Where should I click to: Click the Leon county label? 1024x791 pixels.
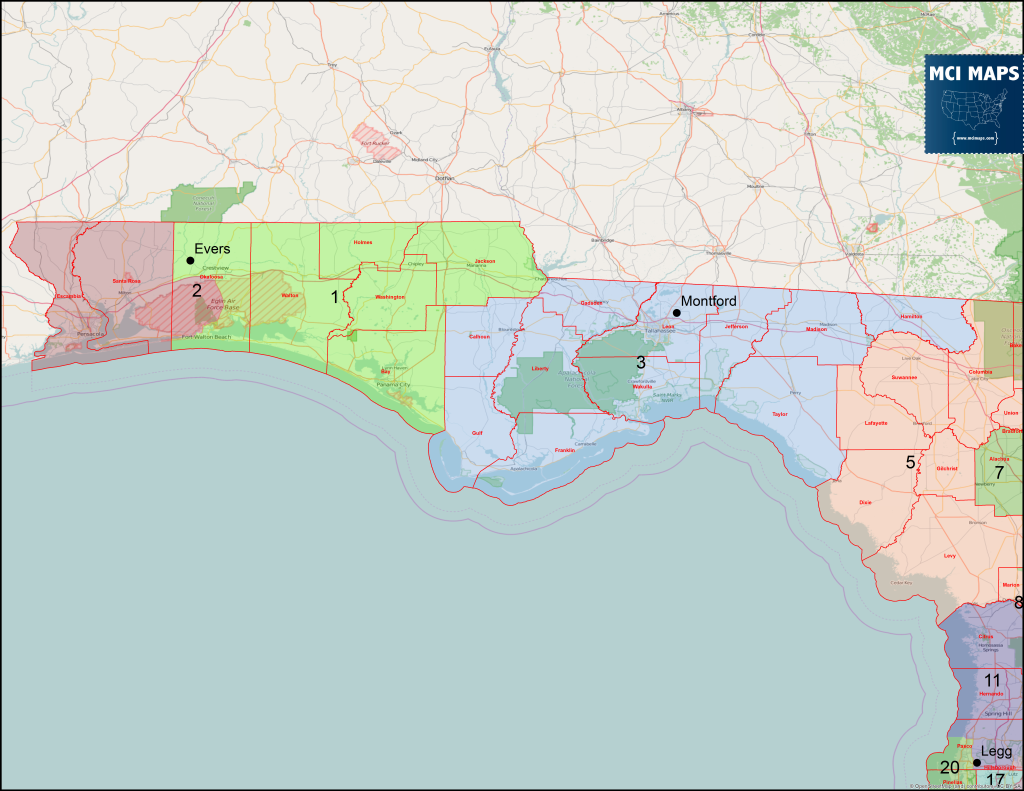tap(668, 327)
